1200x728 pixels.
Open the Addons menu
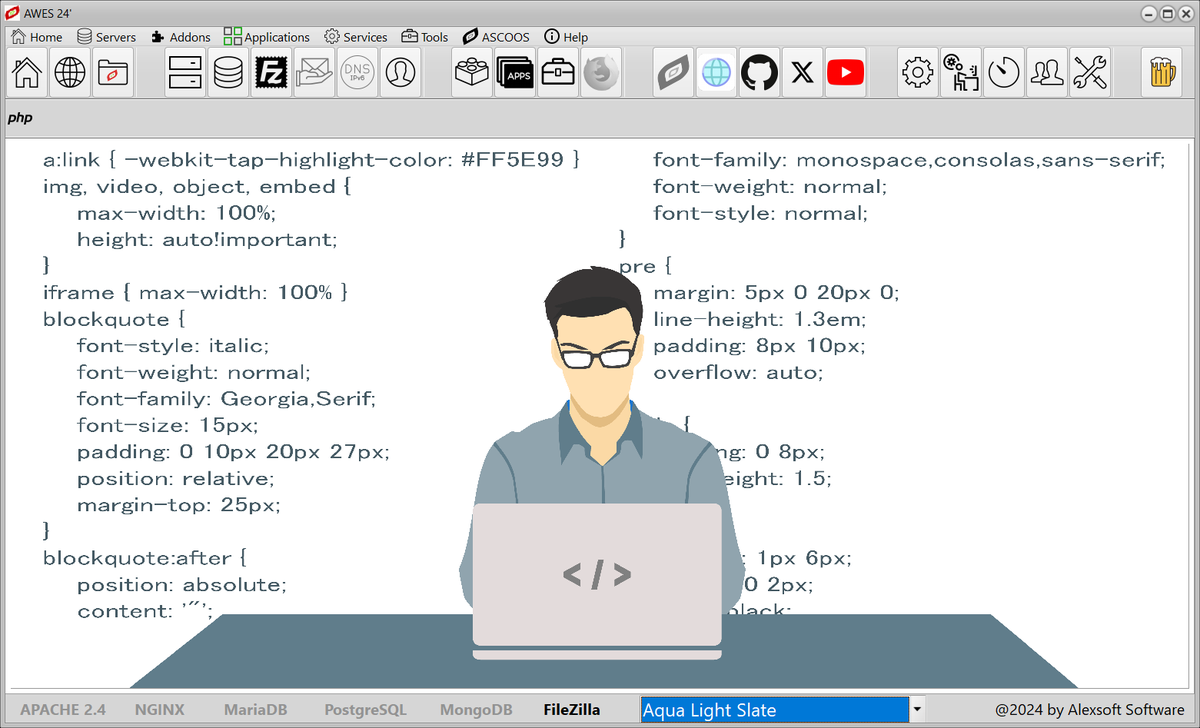tap(180, 36)
